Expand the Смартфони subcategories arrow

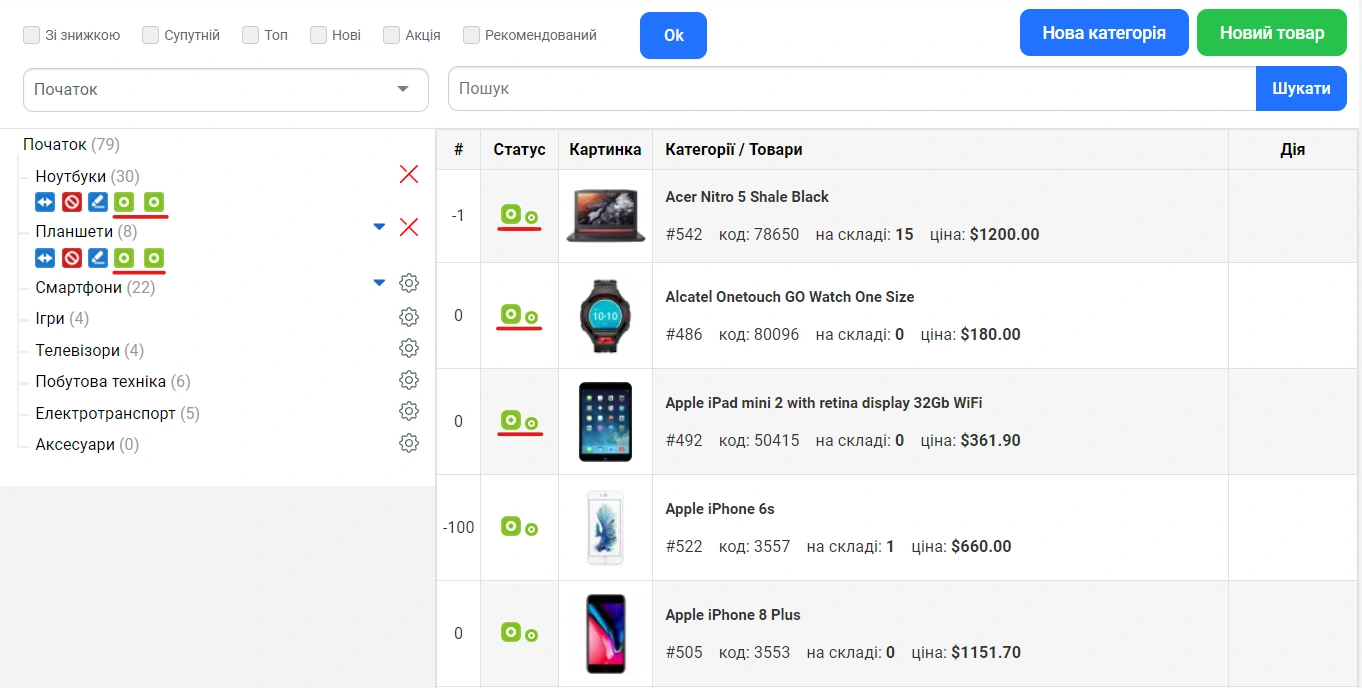pyautogui.click(x=379, y=283)
